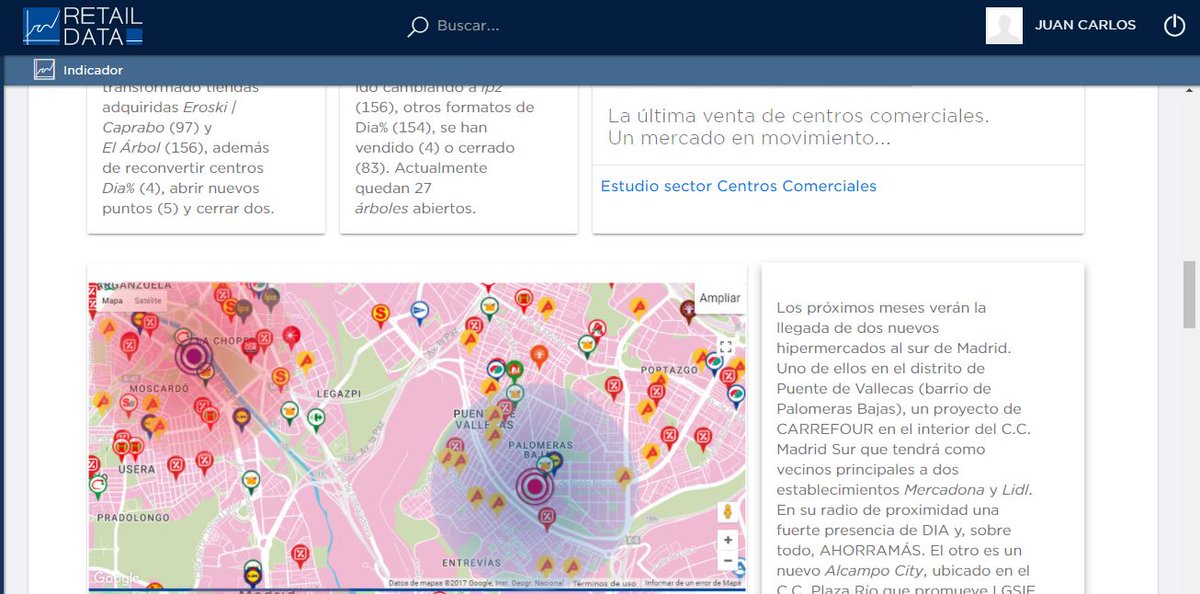Click text 'puntos (5) y cerrar dos.'
1200x594 pixels.
(188, 208)
